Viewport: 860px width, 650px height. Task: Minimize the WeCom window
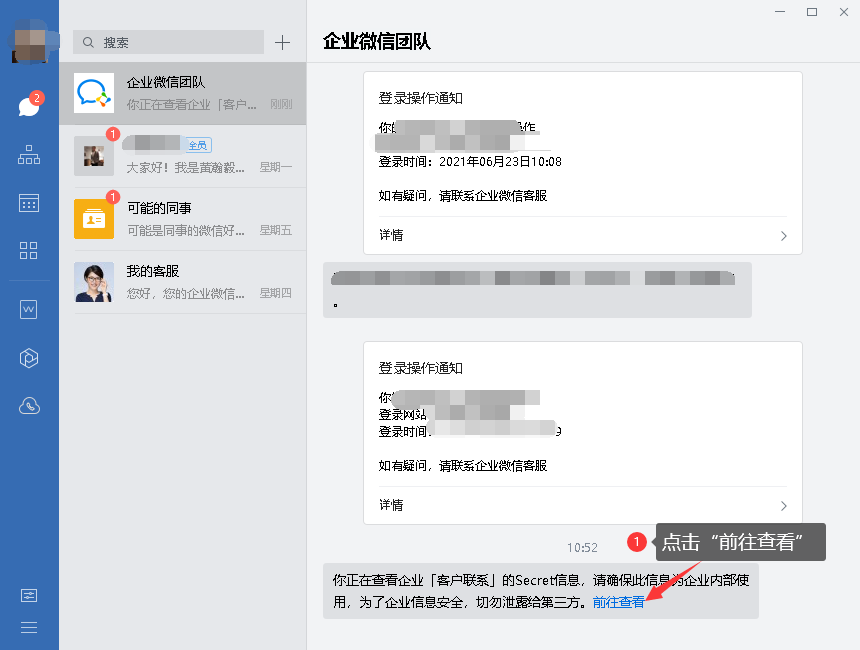(x=780, y=12)
